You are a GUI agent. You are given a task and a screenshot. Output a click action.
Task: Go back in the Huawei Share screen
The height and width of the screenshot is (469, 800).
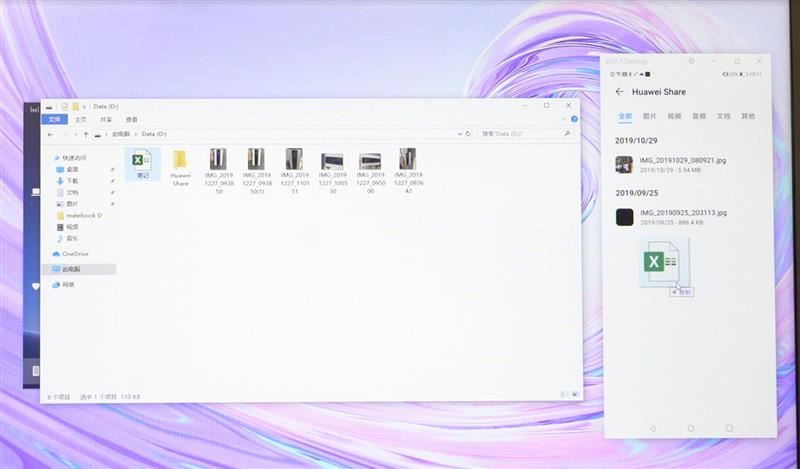point(619,92)
